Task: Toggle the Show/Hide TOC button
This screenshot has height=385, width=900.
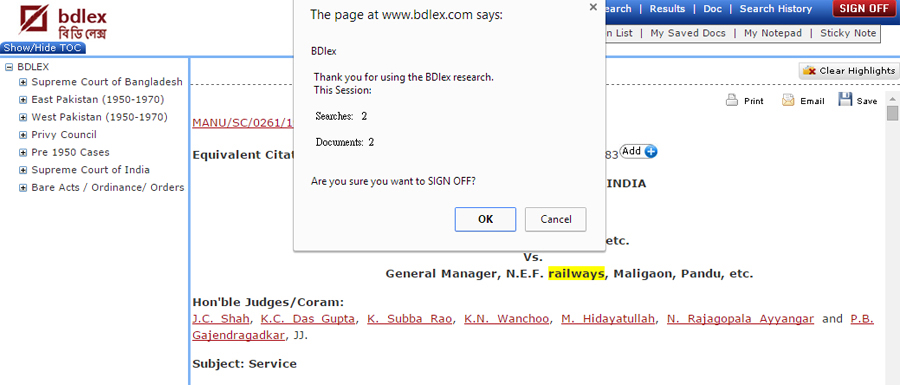Action: (x=43, y=48)
